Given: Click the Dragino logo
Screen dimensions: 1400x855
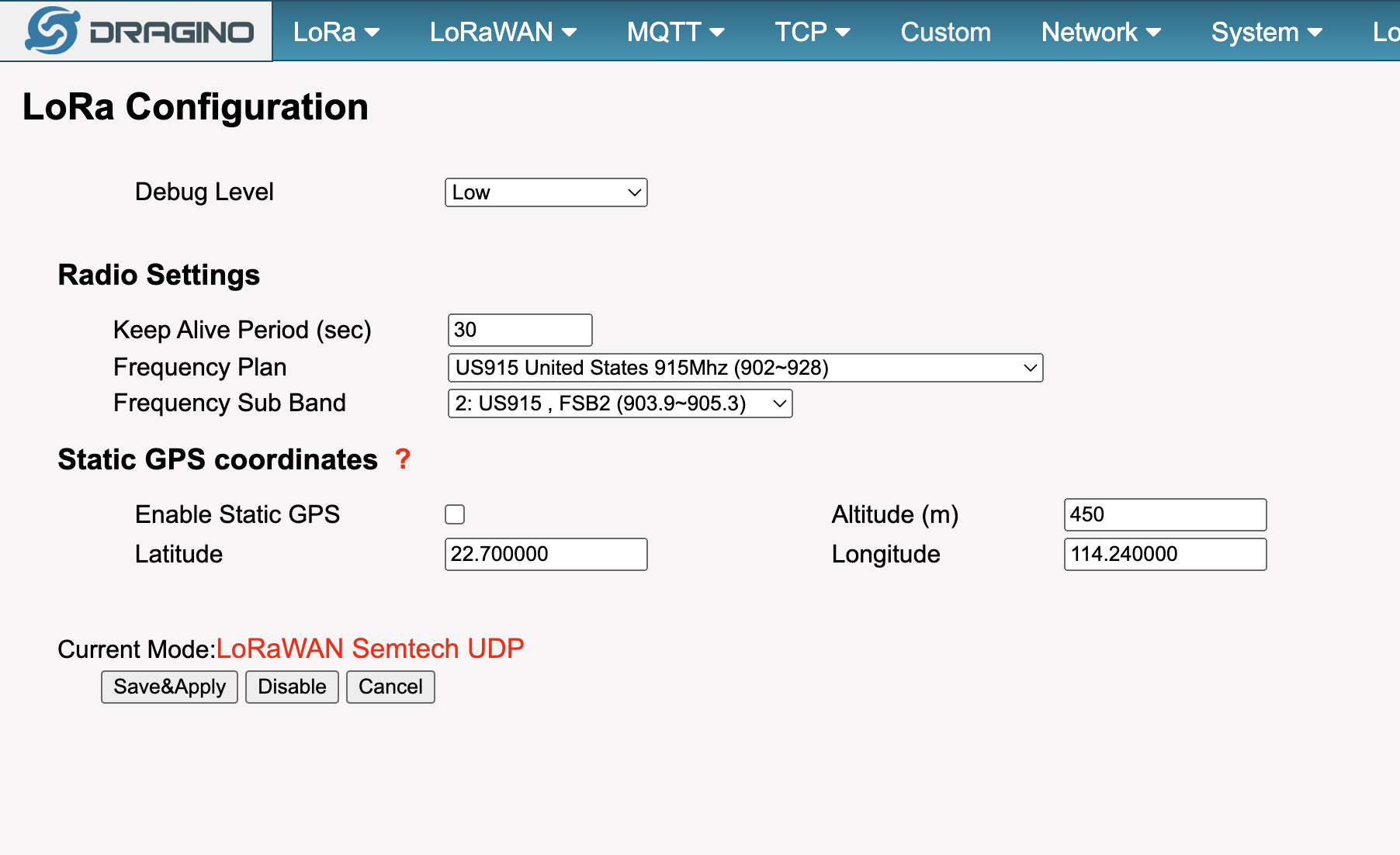Looking at the screenshot, I should (140, 31).
